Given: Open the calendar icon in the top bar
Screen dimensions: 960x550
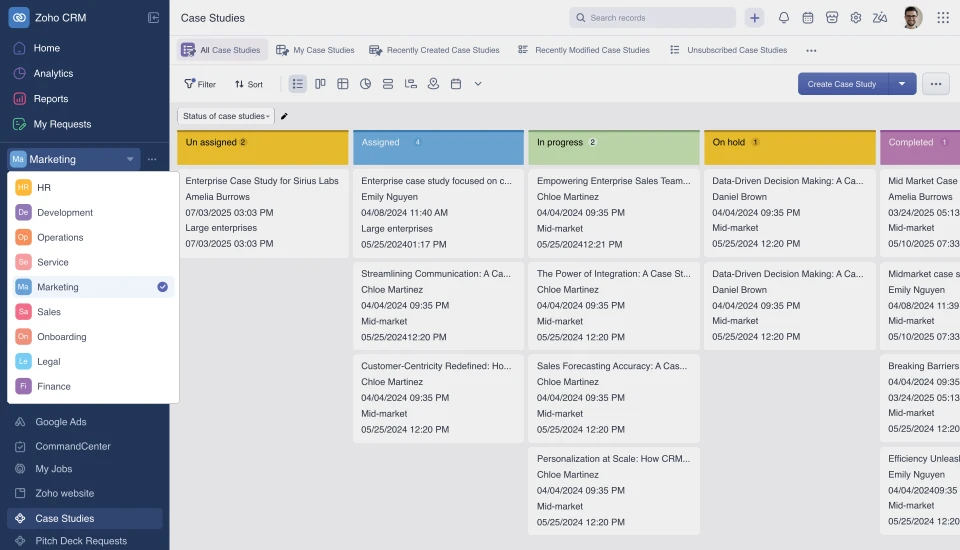Looking at the screenshot, I should coord(808,18).
